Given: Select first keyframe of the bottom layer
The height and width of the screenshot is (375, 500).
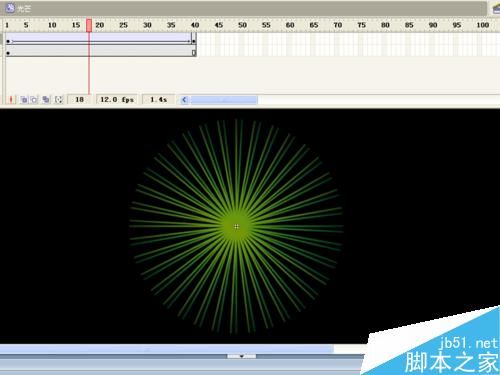Looking at the screenshot, I should [x=8, y=53].
